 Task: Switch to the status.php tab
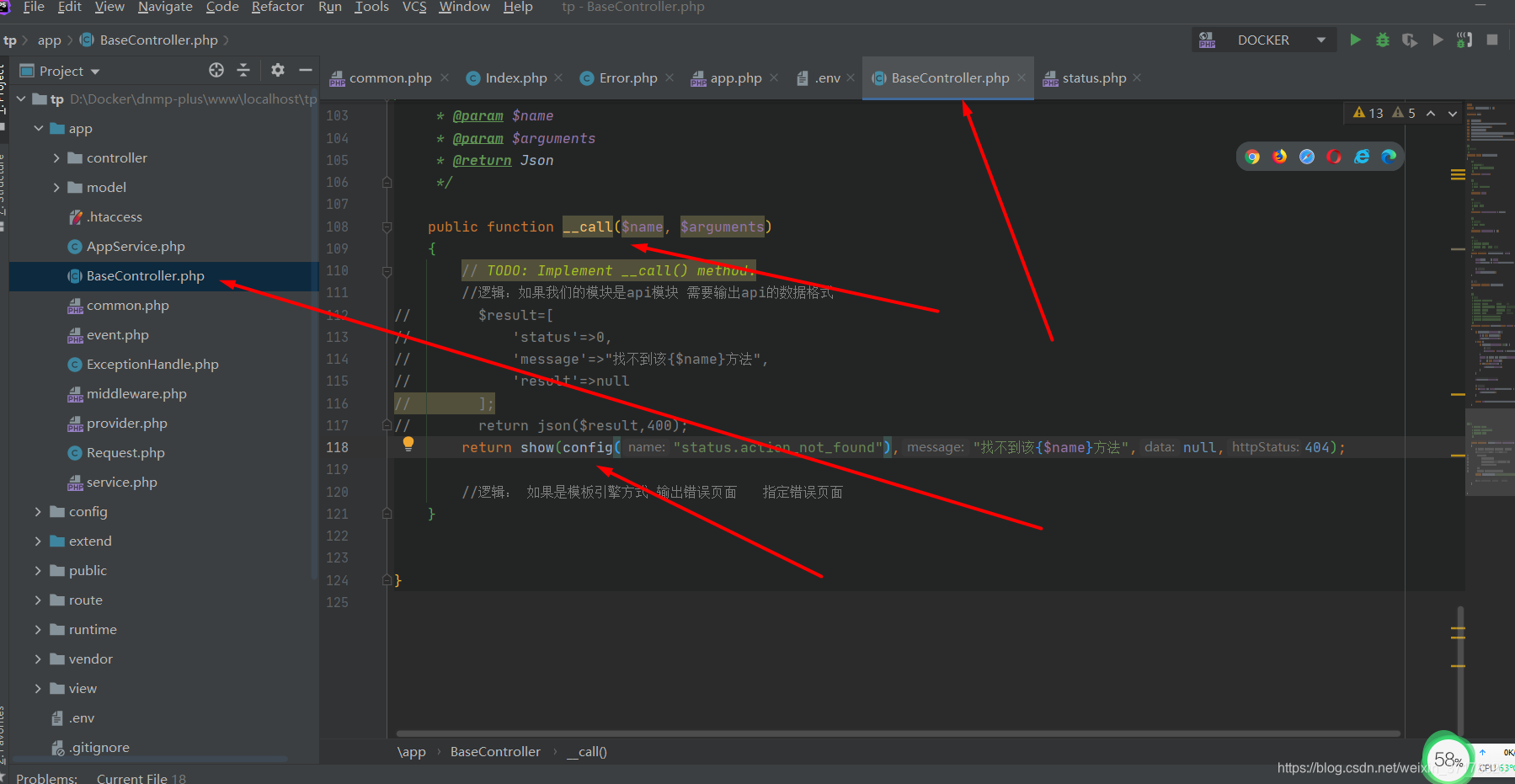(x=1094, y=77)
